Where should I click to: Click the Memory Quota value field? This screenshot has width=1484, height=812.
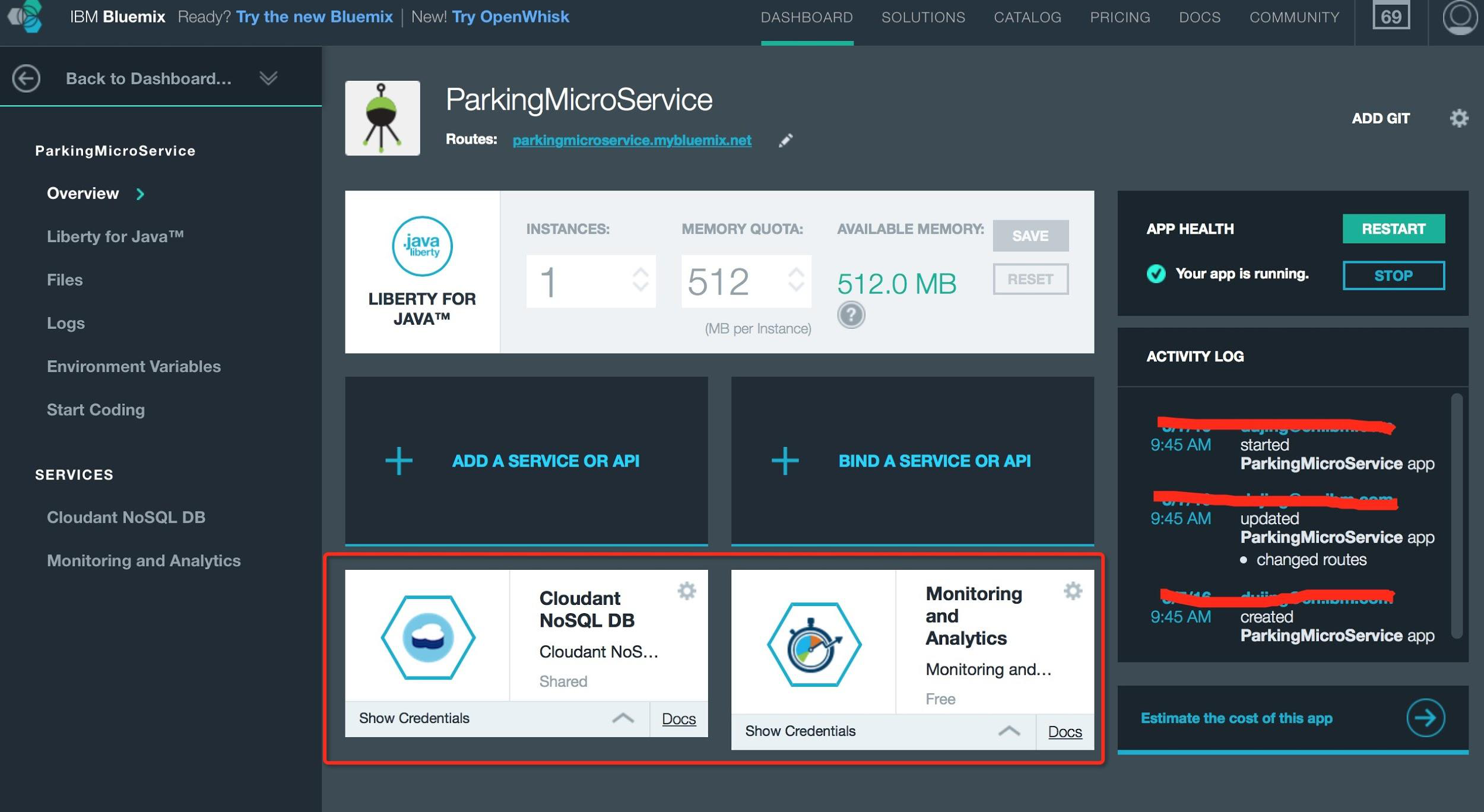pos(746,281)
